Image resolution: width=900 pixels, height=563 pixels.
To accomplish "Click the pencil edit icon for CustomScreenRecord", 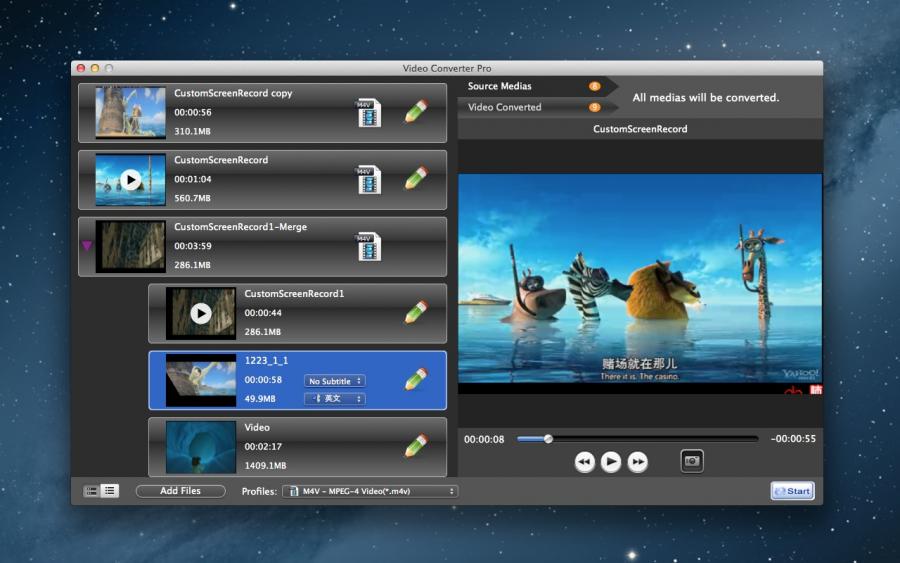I will pyautogui.click(x=416, y=178).
